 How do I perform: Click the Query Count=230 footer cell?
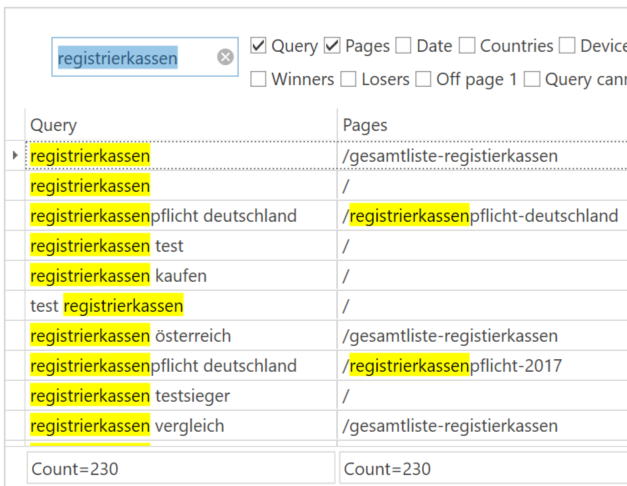tap(181, 468)
